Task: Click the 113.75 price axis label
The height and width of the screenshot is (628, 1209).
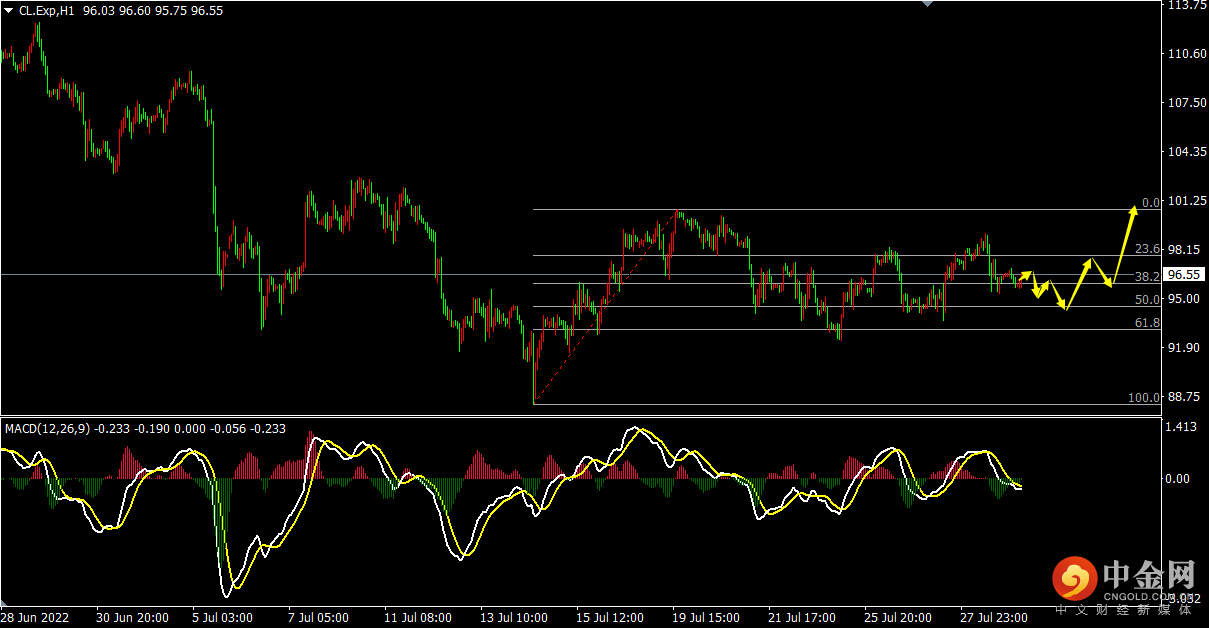Action: 1187,5
